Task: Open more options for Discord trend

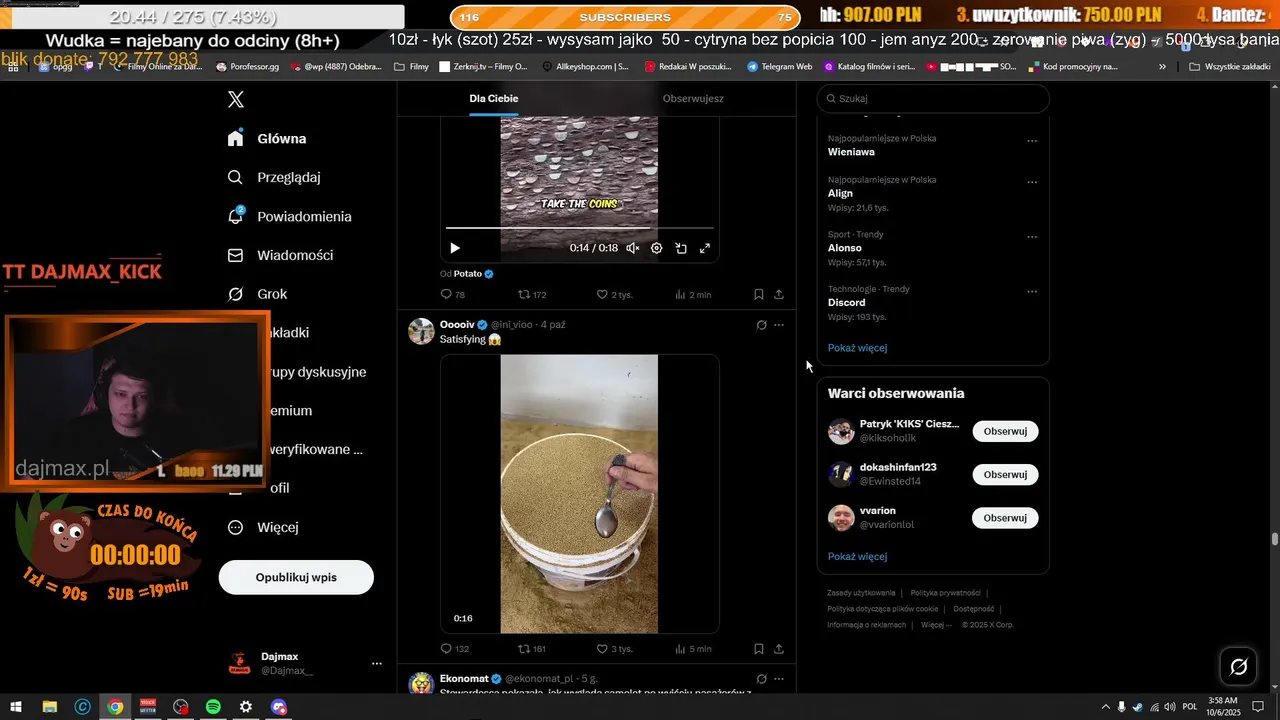Action: click(1032, 292)
